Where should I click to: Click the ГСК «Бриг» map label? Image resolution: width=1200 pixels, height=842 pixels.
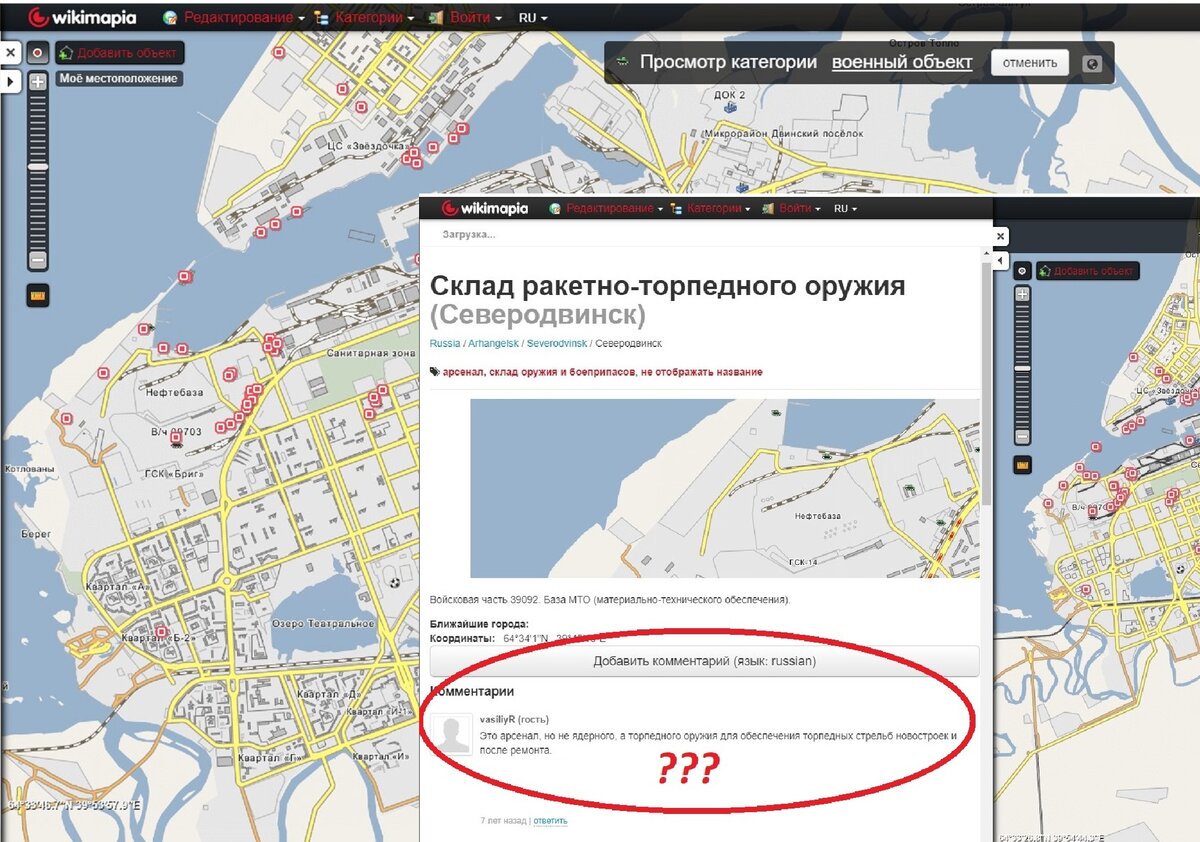pos(173,474)
